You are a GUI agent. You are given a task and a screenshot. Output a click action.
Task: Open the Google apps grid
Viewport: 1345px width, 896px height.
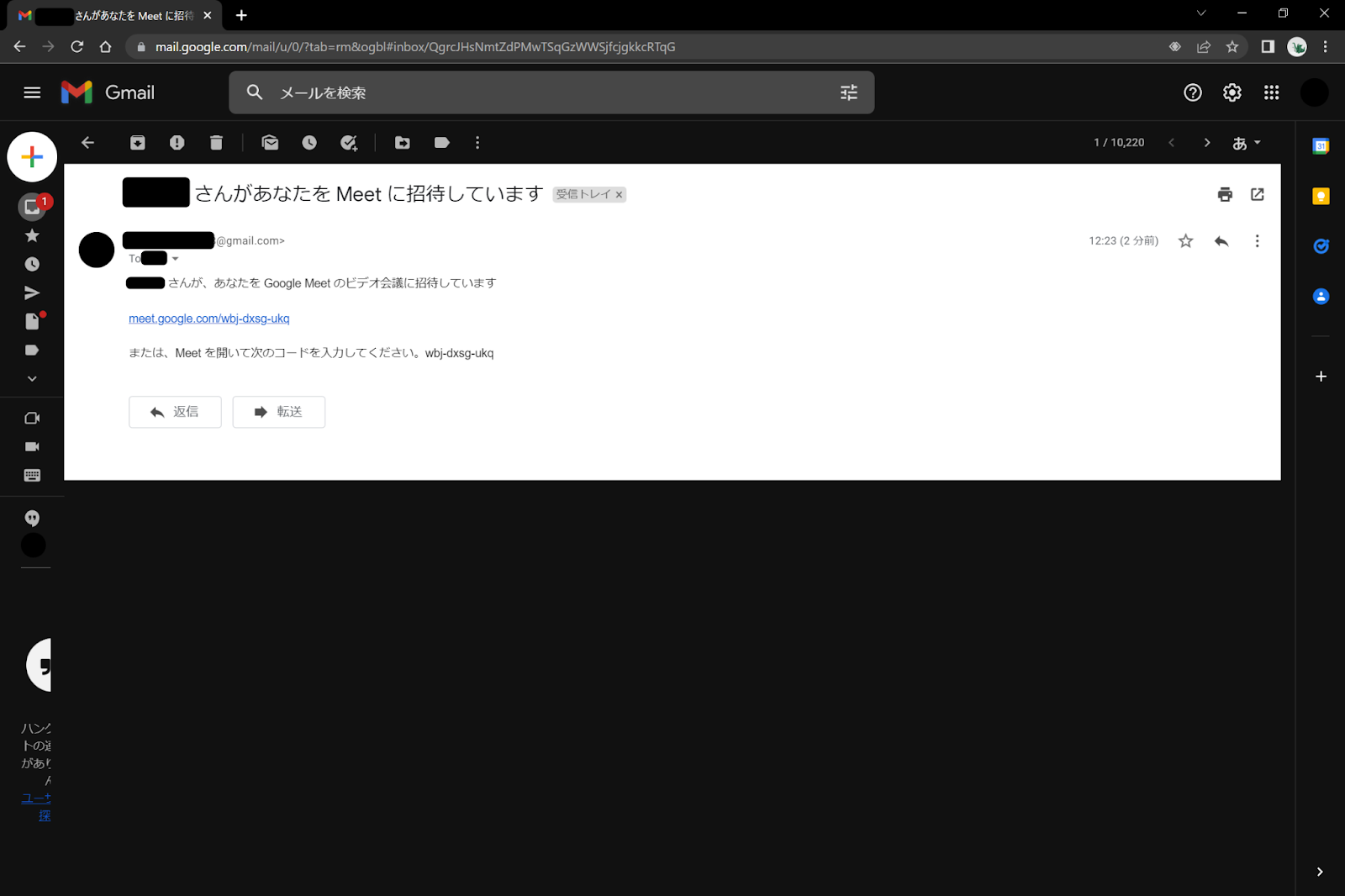click(x=1271, y=92)
